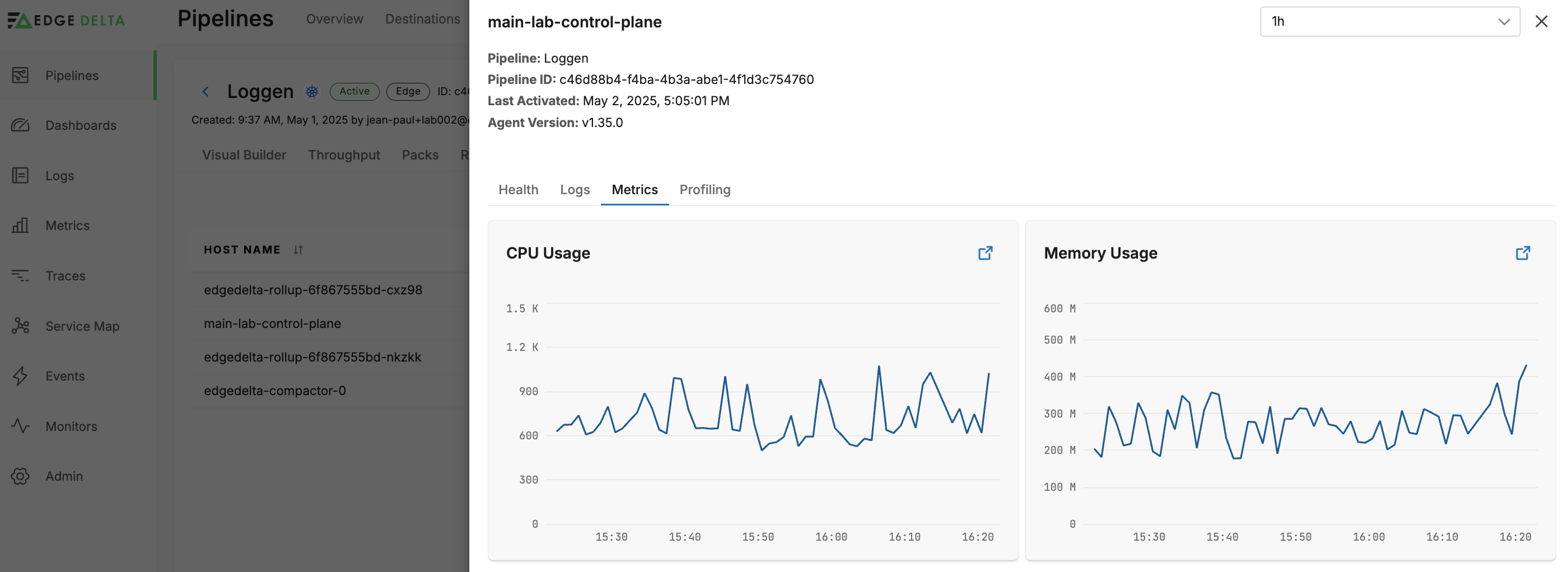
Task: Open CPU Usage chart in new window
Action: point(985,253)
